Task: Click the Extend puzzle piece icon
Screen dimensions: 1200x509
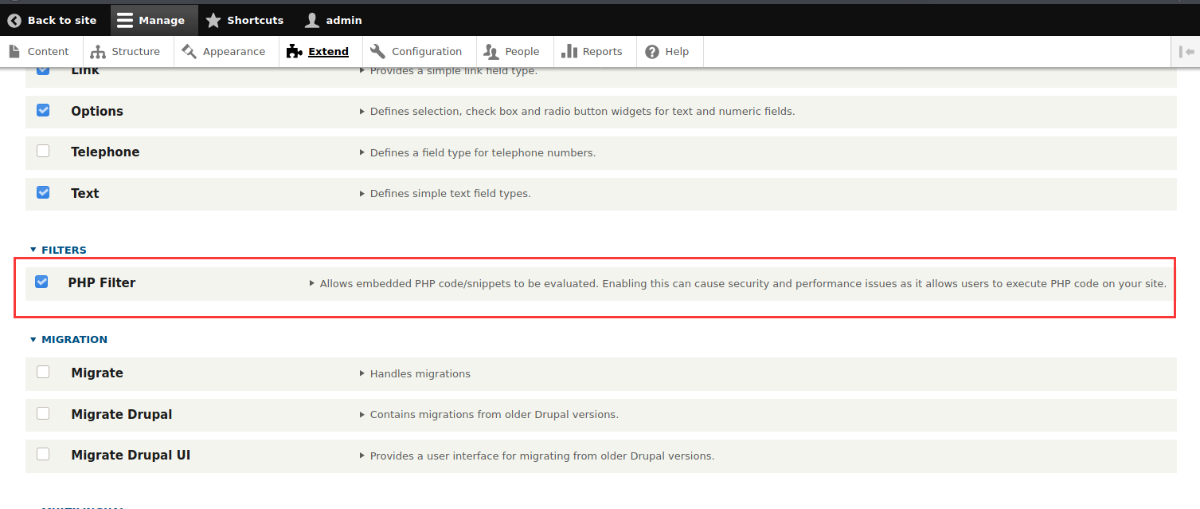Action: tap(294, 52)
